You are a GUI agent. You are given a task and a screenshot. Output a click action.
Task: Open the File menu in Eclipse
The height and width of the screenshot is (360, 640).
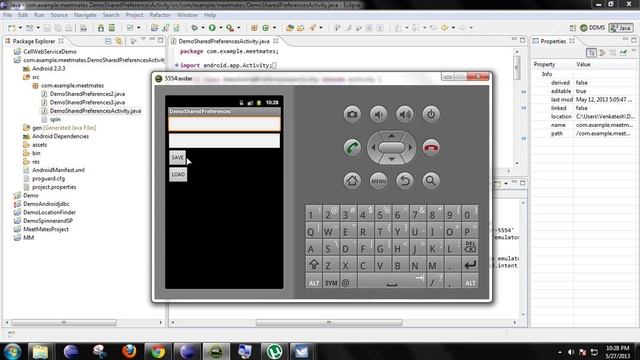pos(7,15)
